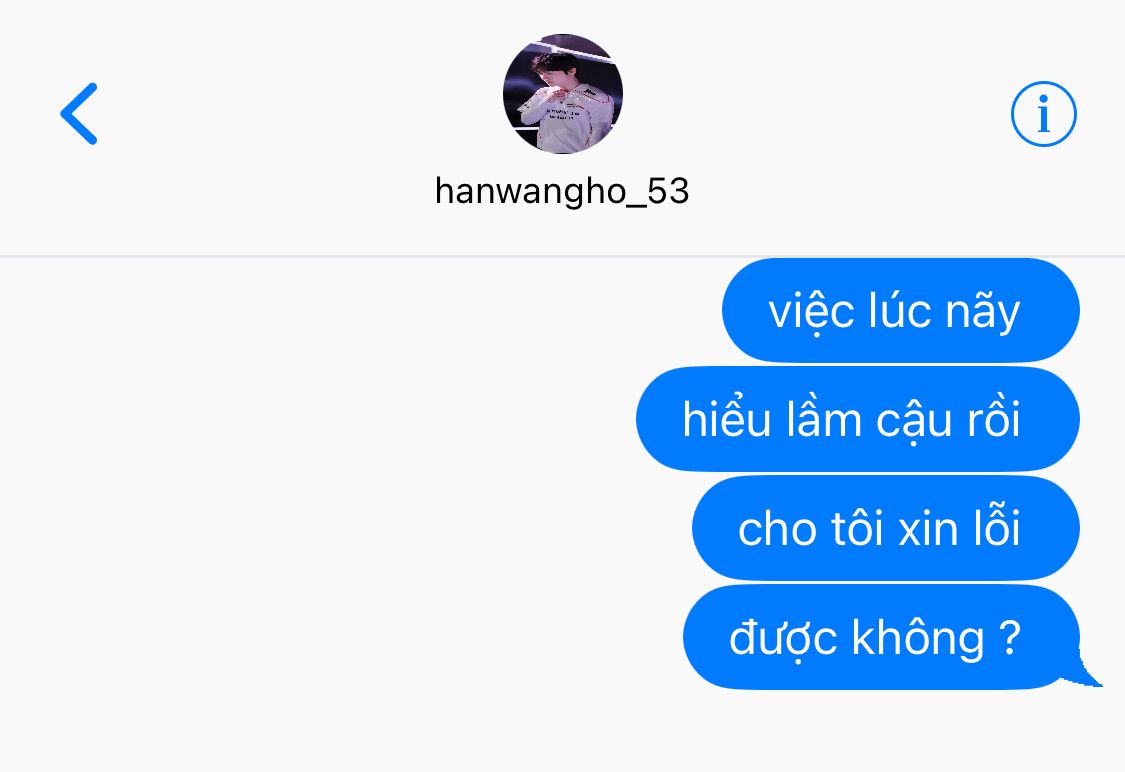This screenshot has width=1125, height=772.
Task: Click the word "không" in the last bubble
Action: [918, 637]
